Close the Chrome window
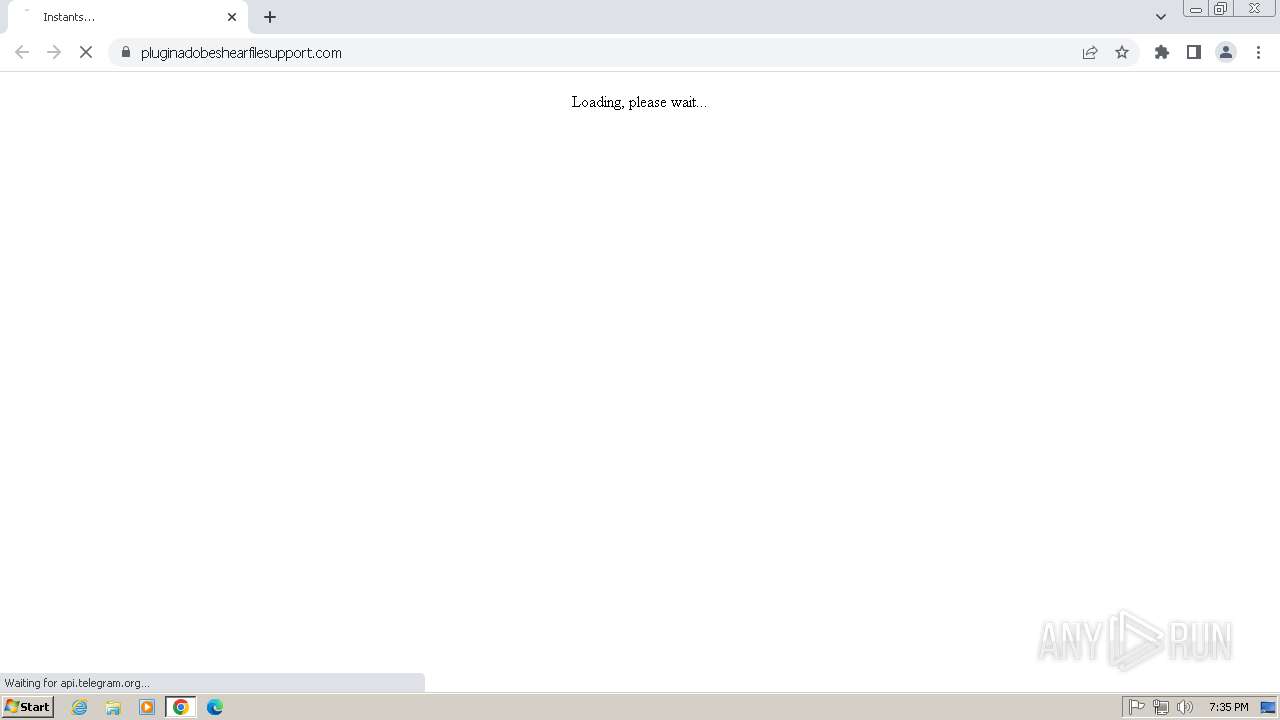 tap(1255, 9)
